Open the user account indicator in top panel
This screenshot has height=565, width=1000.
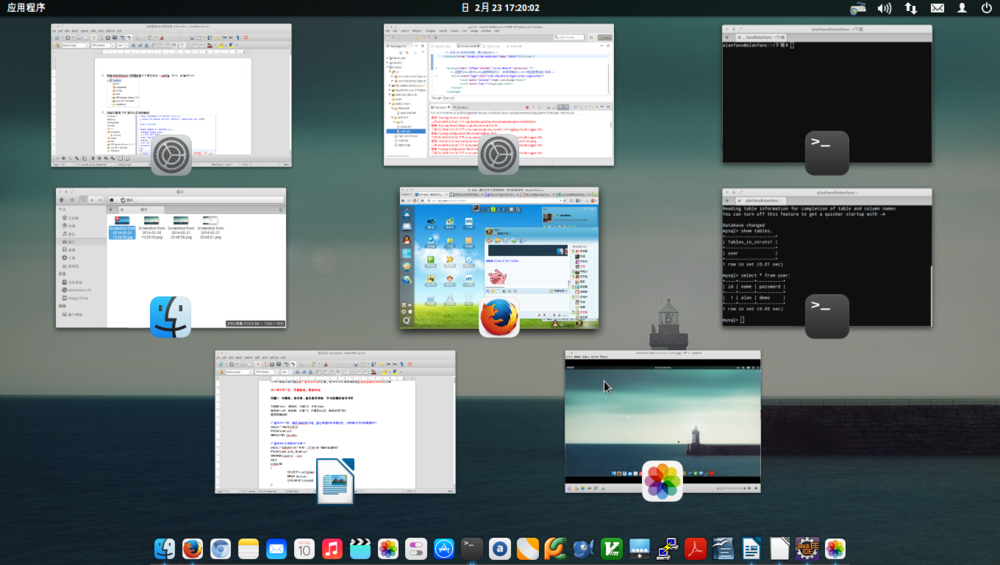pyautogui.click(x=962, y=8)
